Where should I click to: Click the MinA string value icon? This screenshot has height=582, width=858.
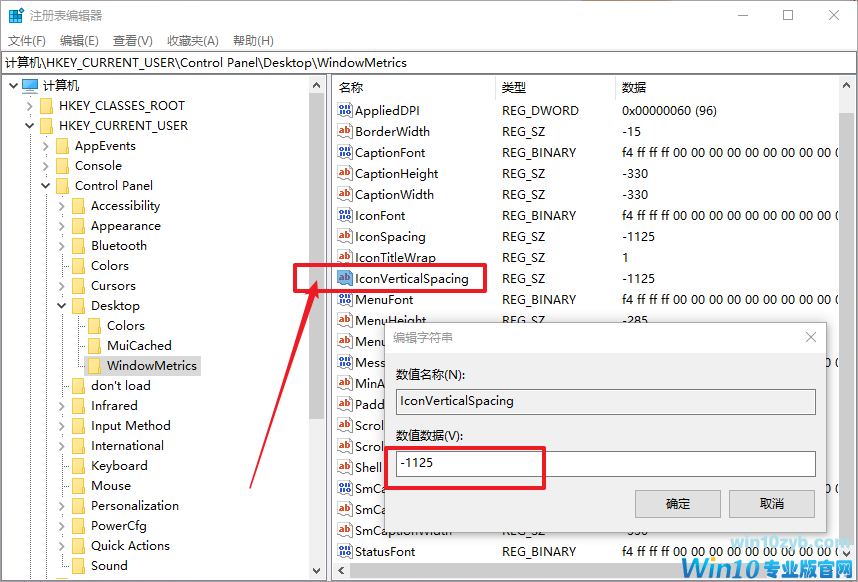[344, 383]
